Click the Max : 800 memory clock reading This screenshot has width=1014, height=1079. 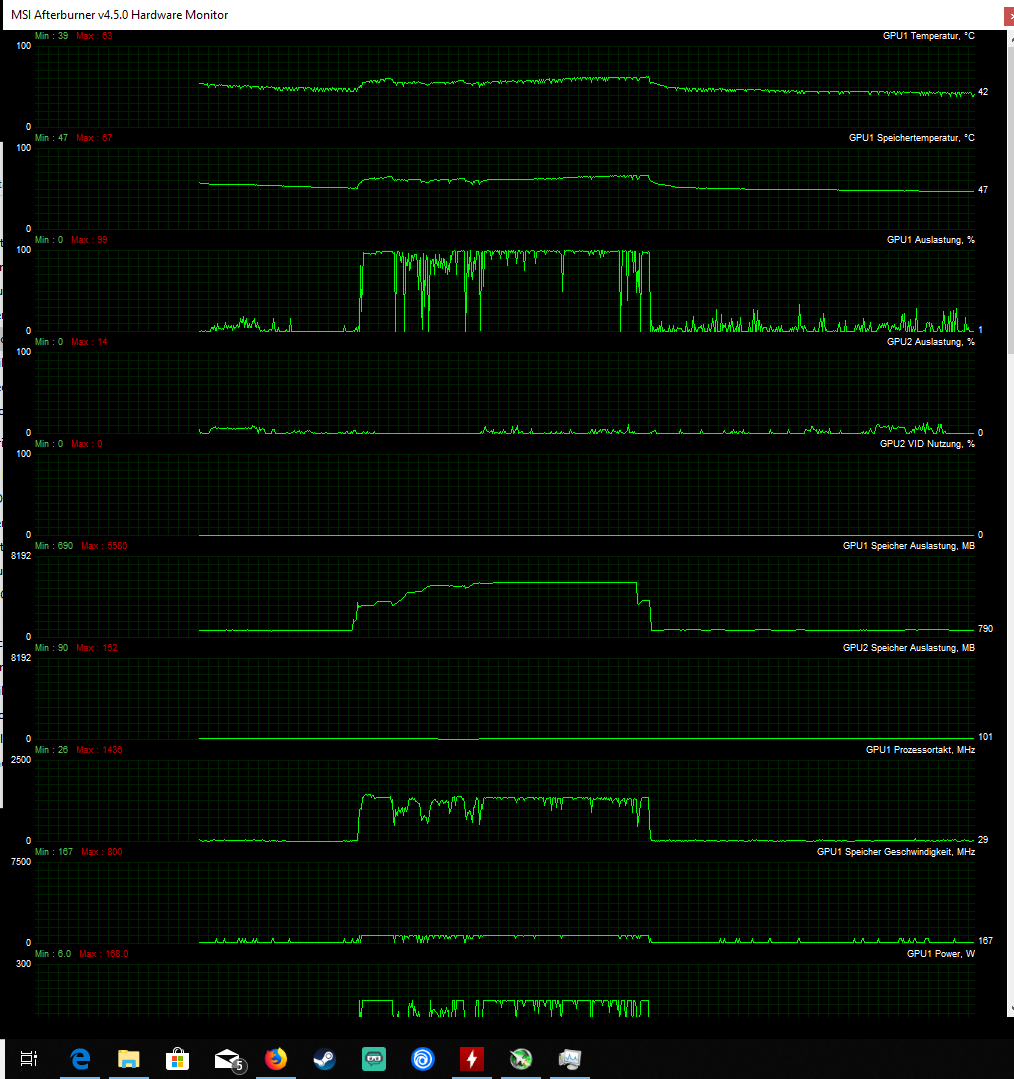tap(102, 851)
